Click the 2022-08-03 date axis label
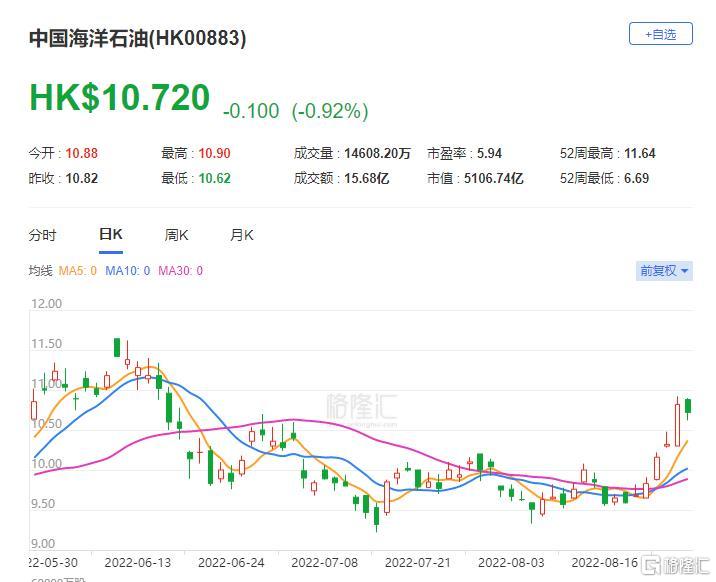 [x=511, y=562]
